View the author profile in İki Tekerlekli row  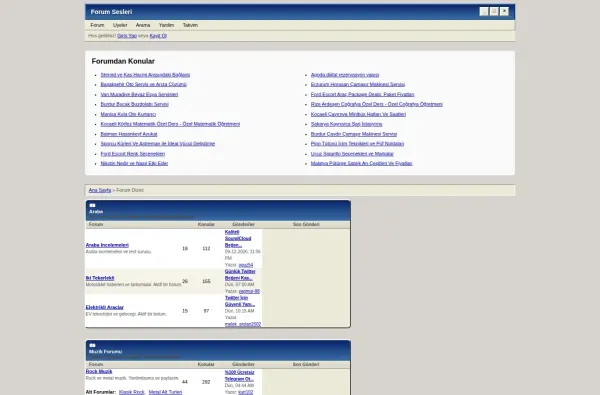[x=249, y=291]
